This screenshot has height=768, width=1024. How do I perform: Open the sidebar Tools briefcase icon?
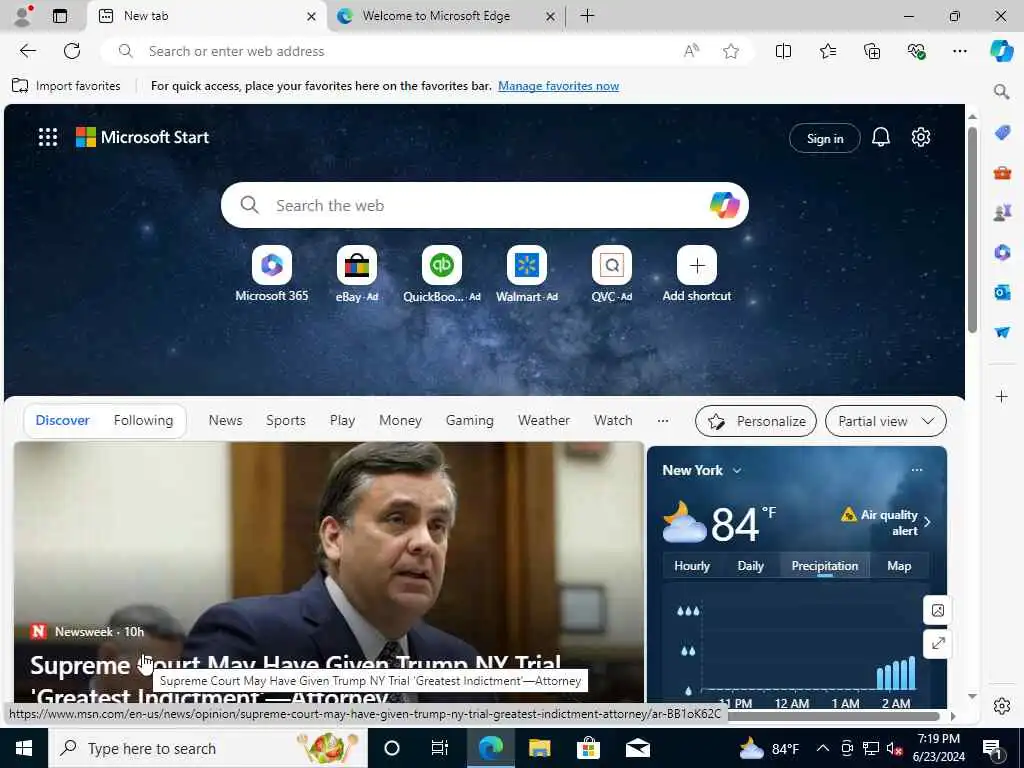click(x=1002, y=173)
